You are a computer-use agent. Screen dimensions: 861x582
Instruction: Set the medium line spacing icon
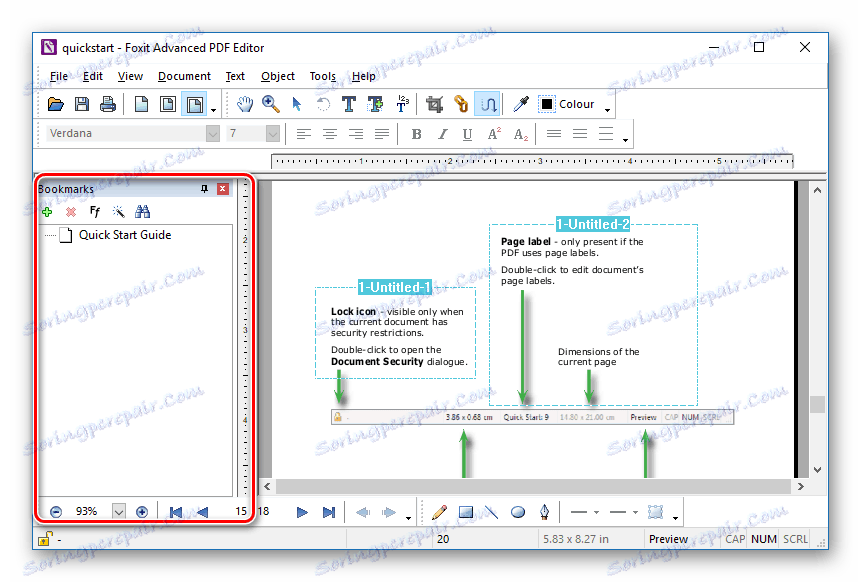pos(580,133)
